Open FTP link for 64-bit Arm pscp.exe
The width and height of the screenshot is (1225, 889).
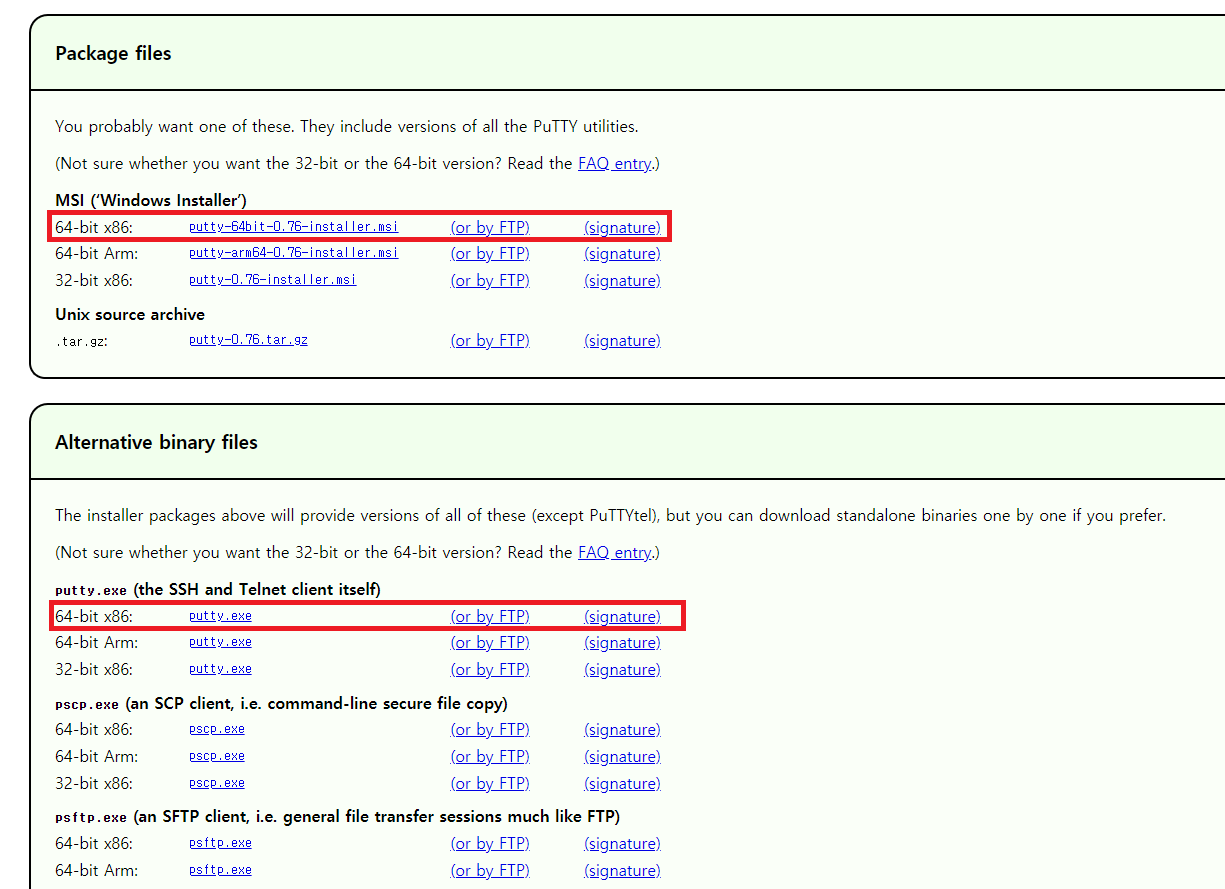click(490, 757)
